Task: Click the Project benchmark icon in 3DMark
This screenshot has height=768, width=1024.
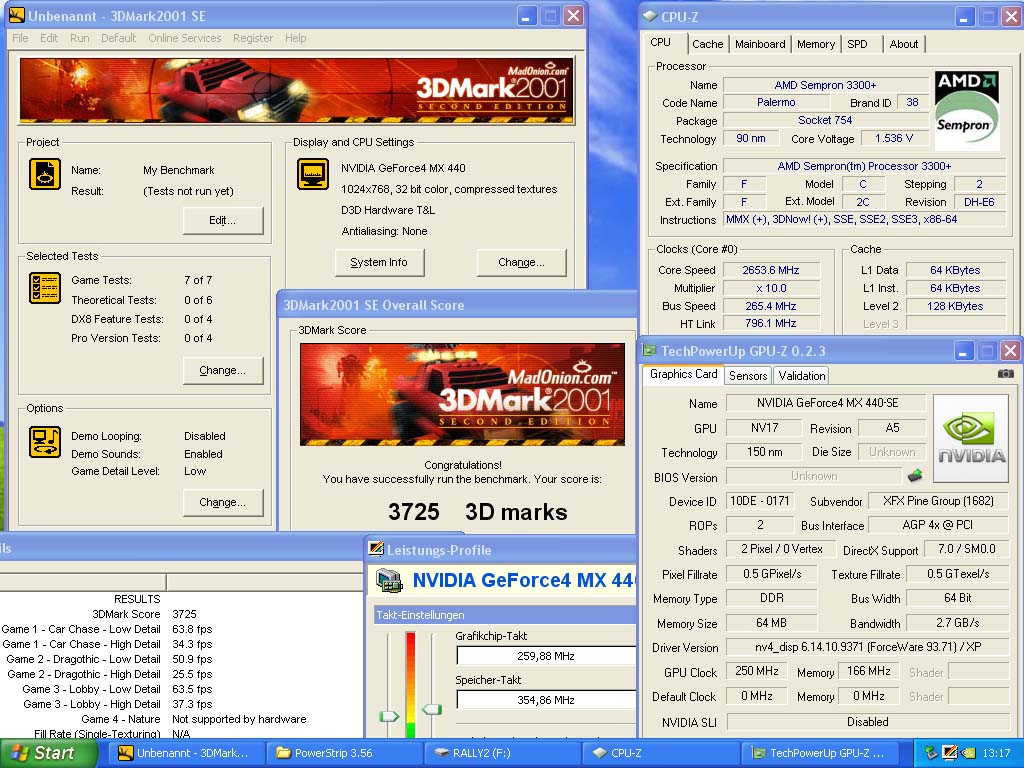Action: point(45,174)
